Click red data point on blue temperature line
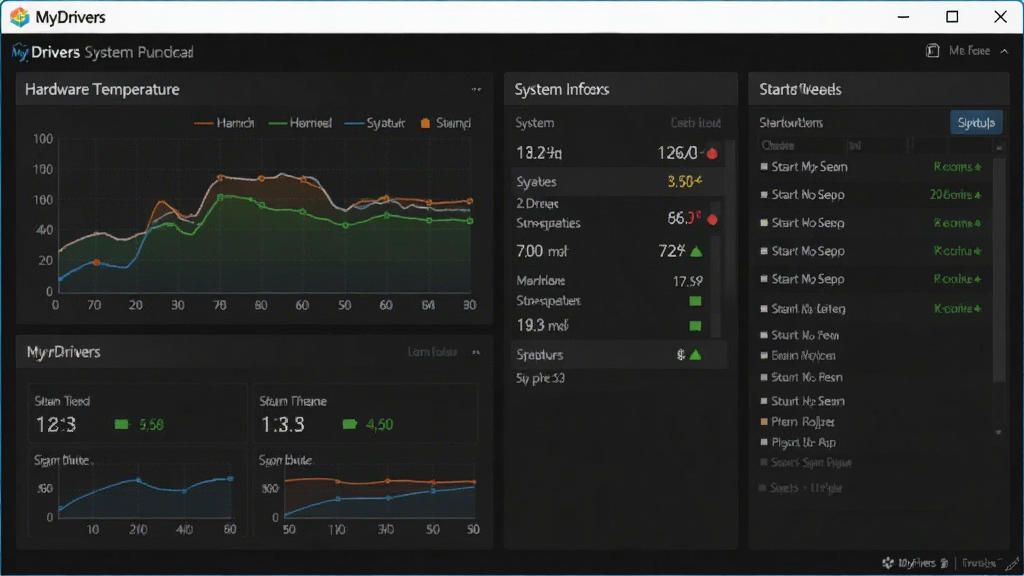The height and width of the screenshot is (576, 1024). [97, 262]
